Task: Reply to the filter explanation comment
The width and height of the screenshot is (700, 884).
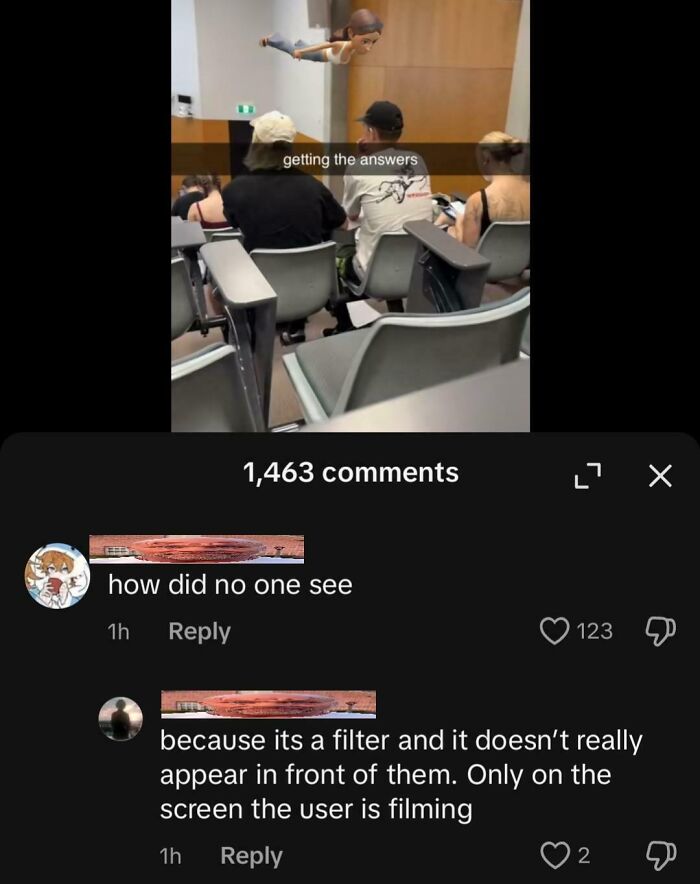Action: point(252,855)
